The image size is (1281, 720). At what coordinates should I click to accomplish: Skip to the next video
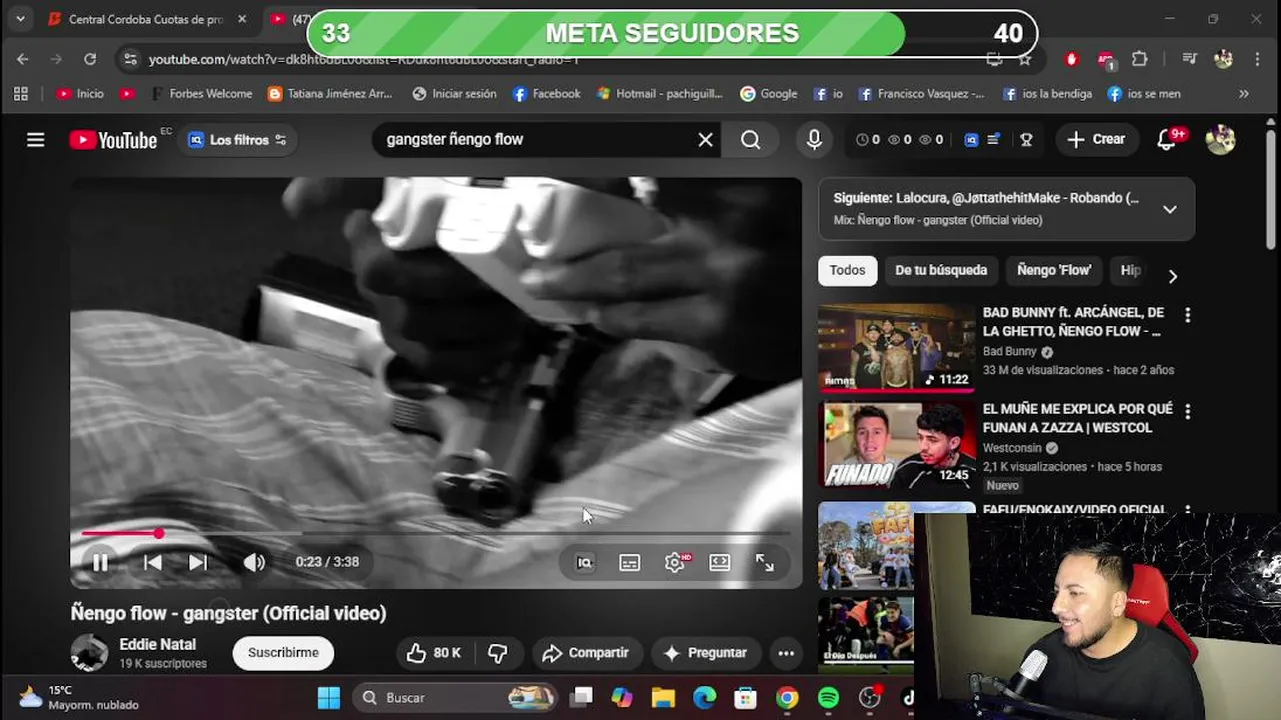click(x=198, y=562)
